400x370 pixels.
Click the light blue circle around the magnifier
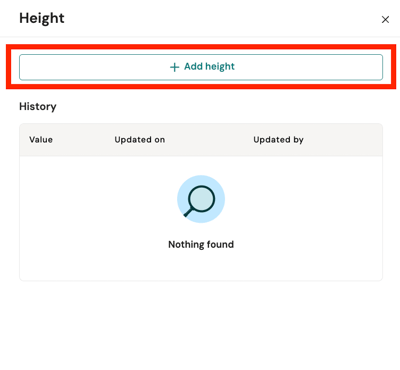point(201,199)
